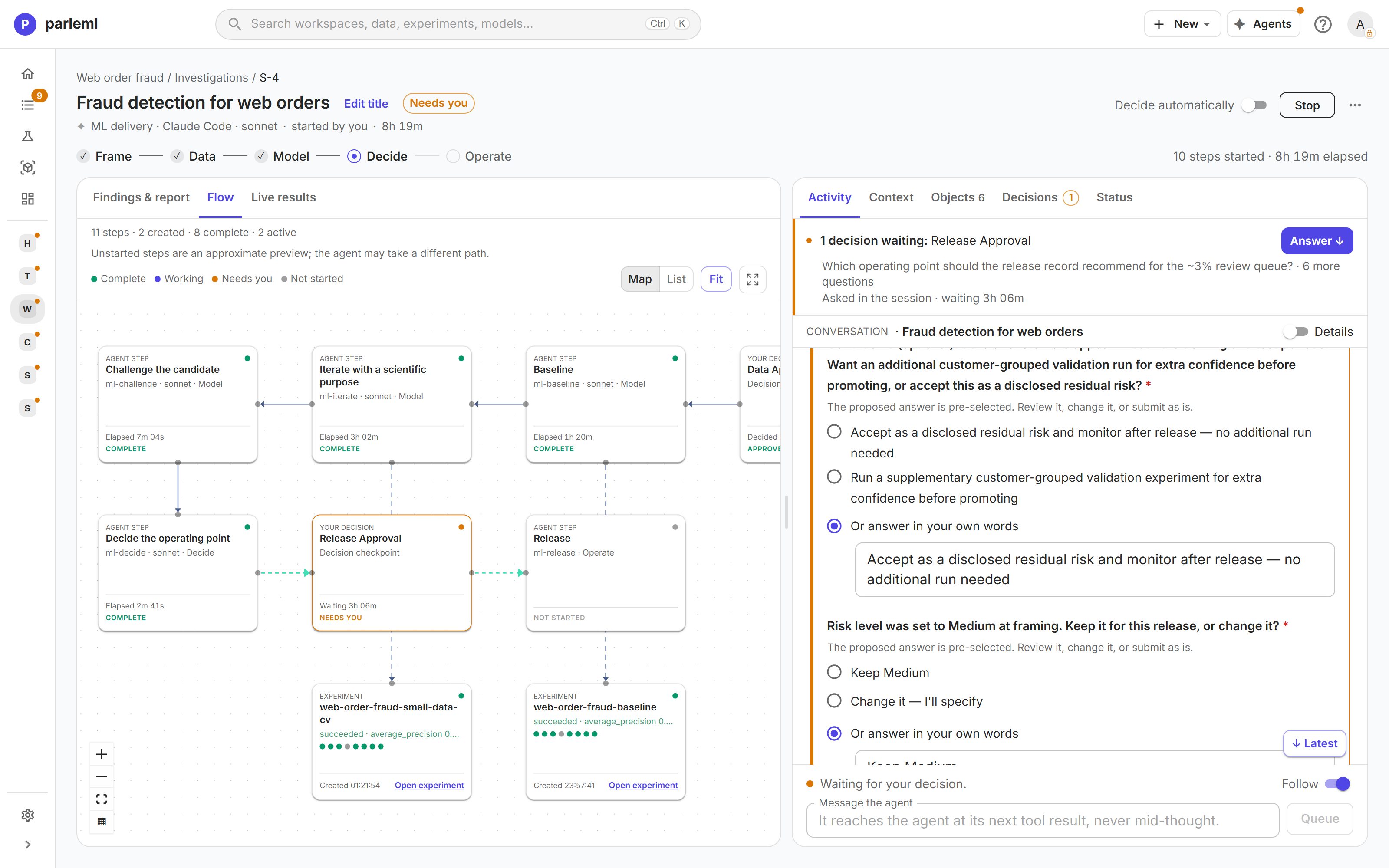Click the Fit button

[x=716, y=279]
